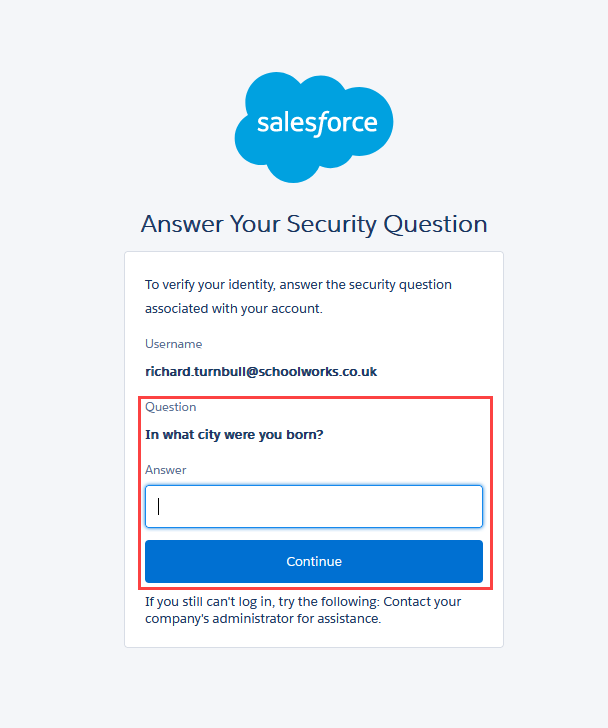This screenshot has width=608, height=728.
Task: Click the Username field label
Action: pos(173,343)
